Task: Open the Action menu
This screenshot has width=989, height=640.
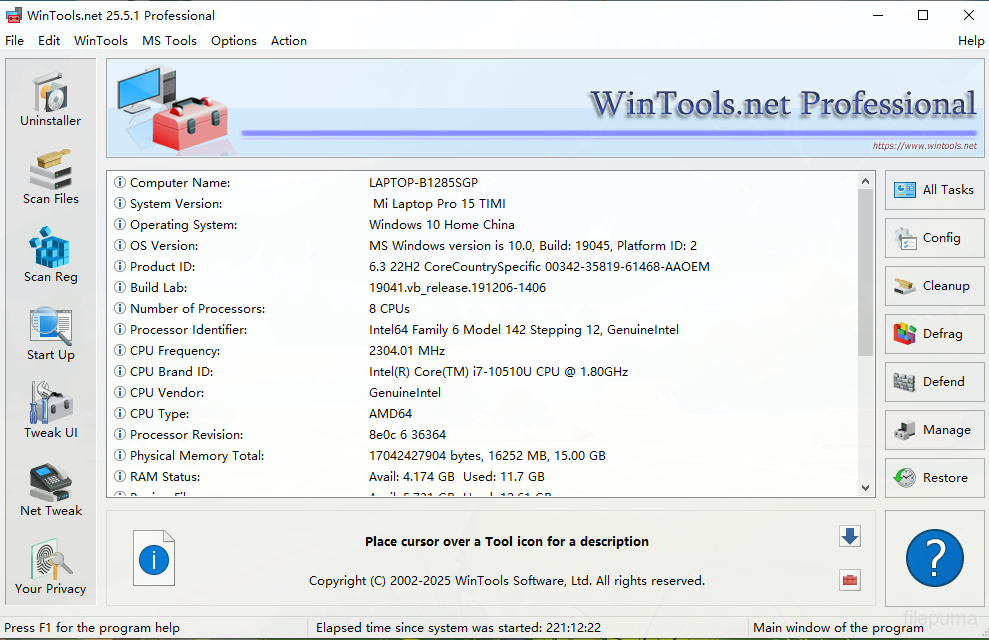Action: point(289,40)
